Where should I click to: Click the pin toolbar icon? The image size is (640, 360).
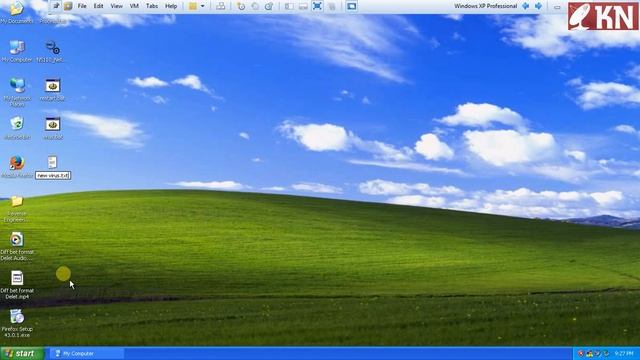pos(56,6)
